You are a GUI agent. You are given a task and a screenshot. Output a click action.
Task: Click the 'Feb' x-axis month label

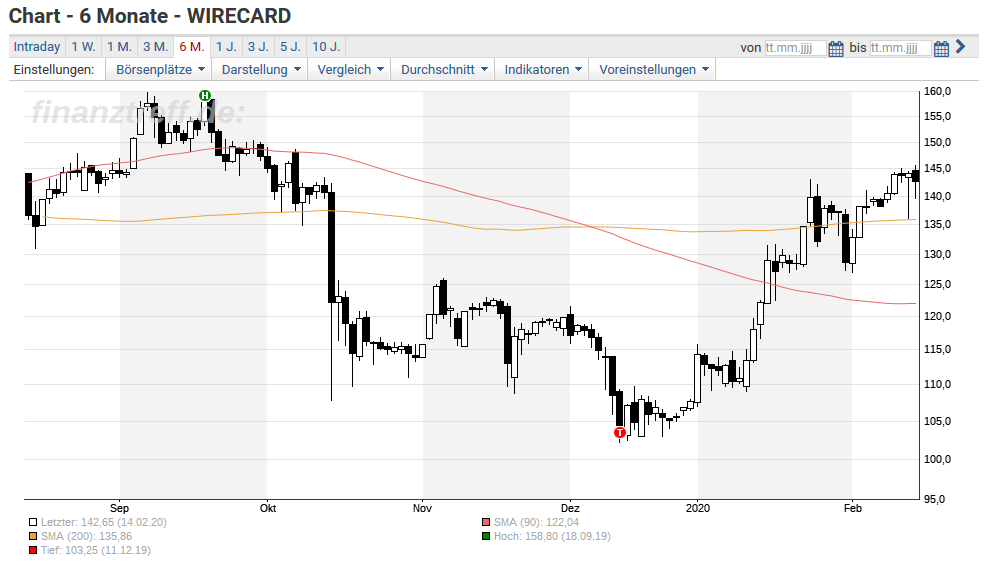point(852,508)
